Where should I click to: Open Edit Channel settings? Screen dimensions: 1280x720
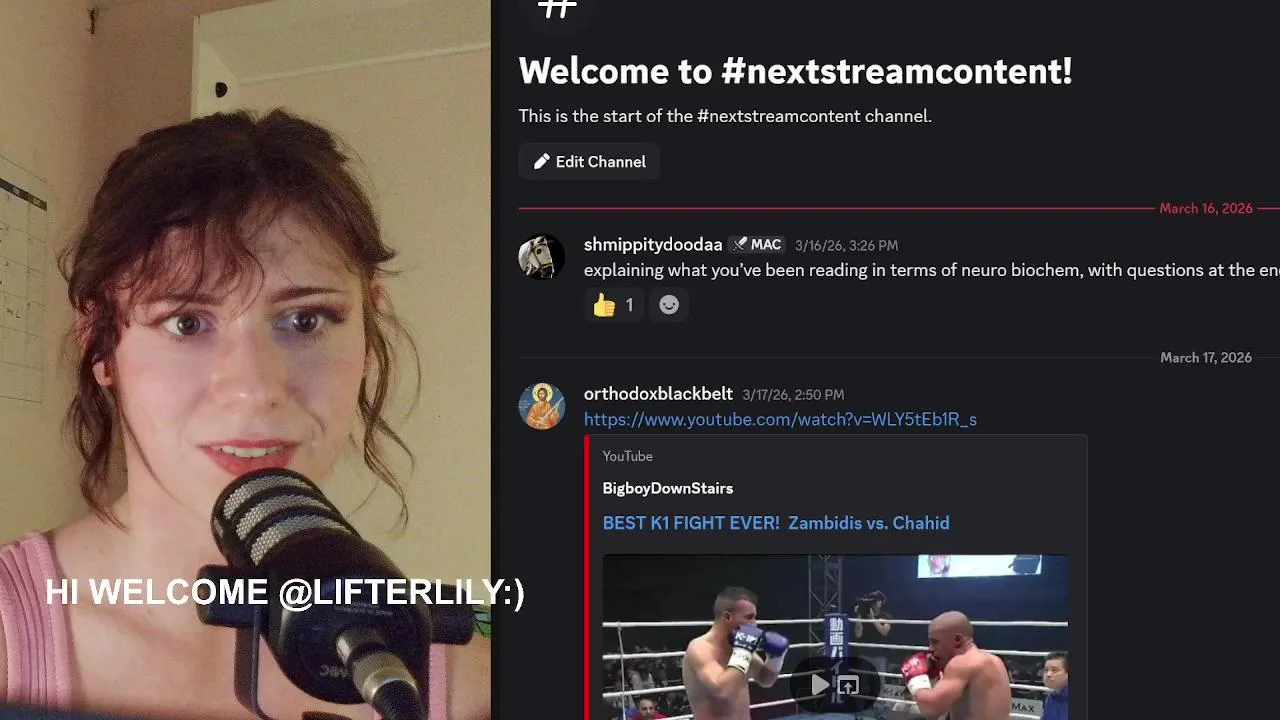coord(589,162)
